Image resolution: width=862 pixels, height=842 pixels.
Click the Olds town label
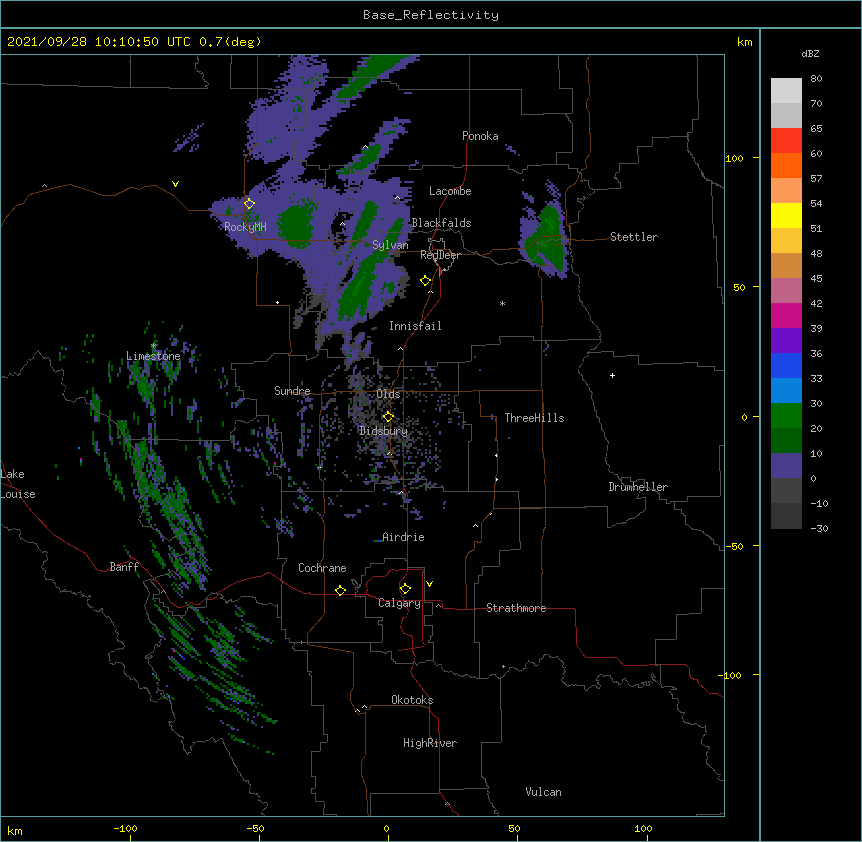[388, 394]
